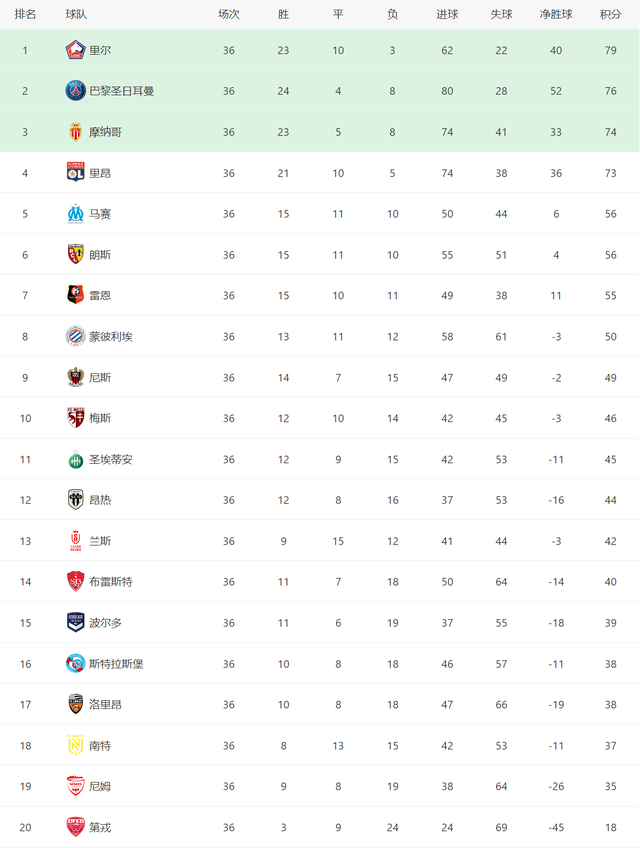Open the Rennes (雷恩) club logo
Screen dimensions: 640x848
[x=75, y=295]
